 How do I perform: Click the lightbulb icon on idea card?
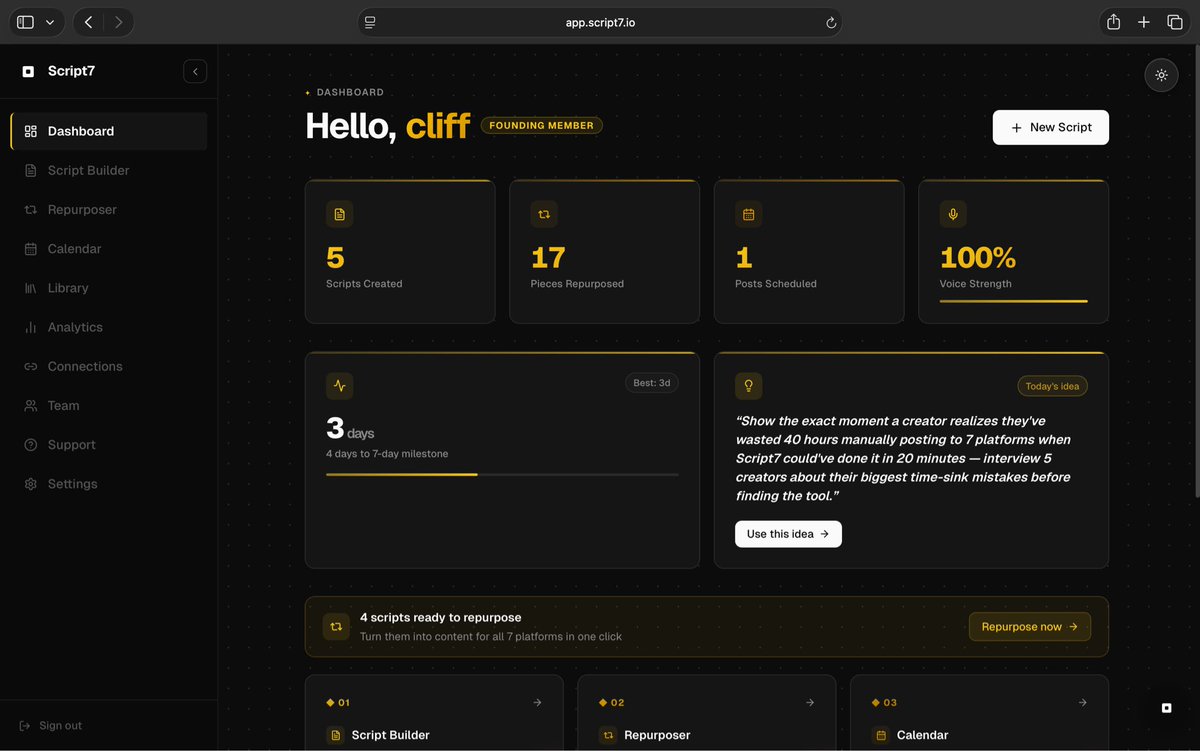point(748,386)
